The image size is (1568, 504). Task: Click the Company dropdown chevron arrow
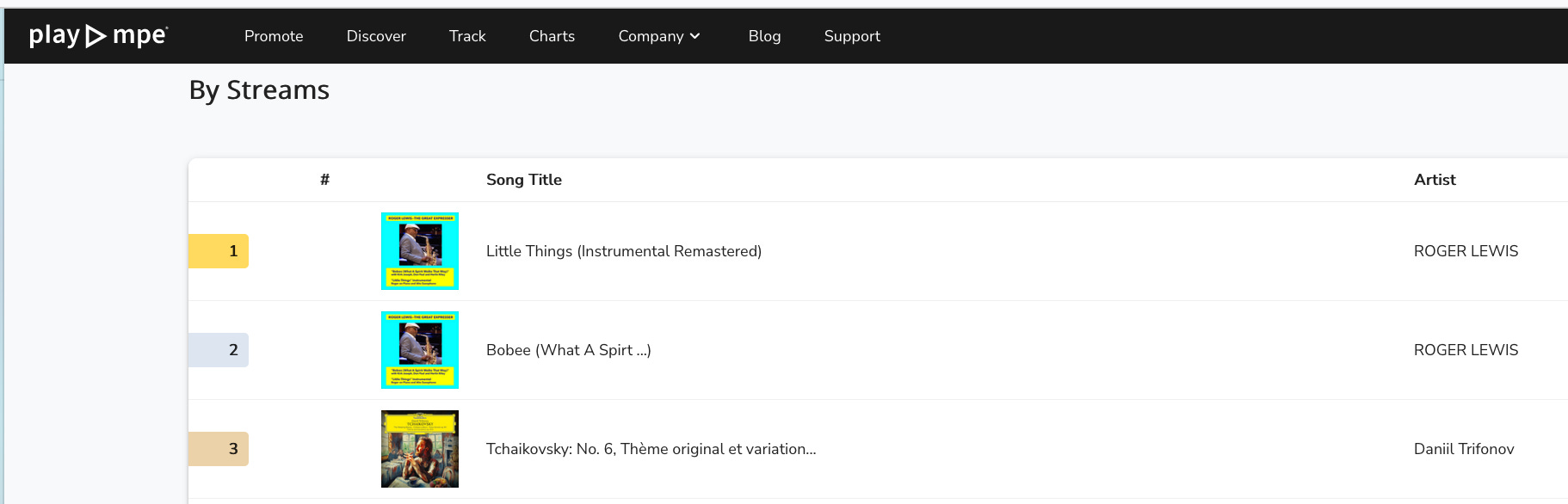695,36
